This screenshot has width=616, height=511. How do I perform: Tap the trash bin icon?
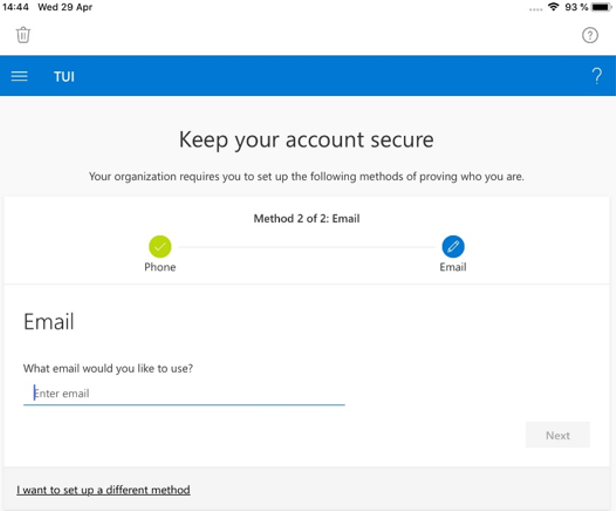coord(23,35)
